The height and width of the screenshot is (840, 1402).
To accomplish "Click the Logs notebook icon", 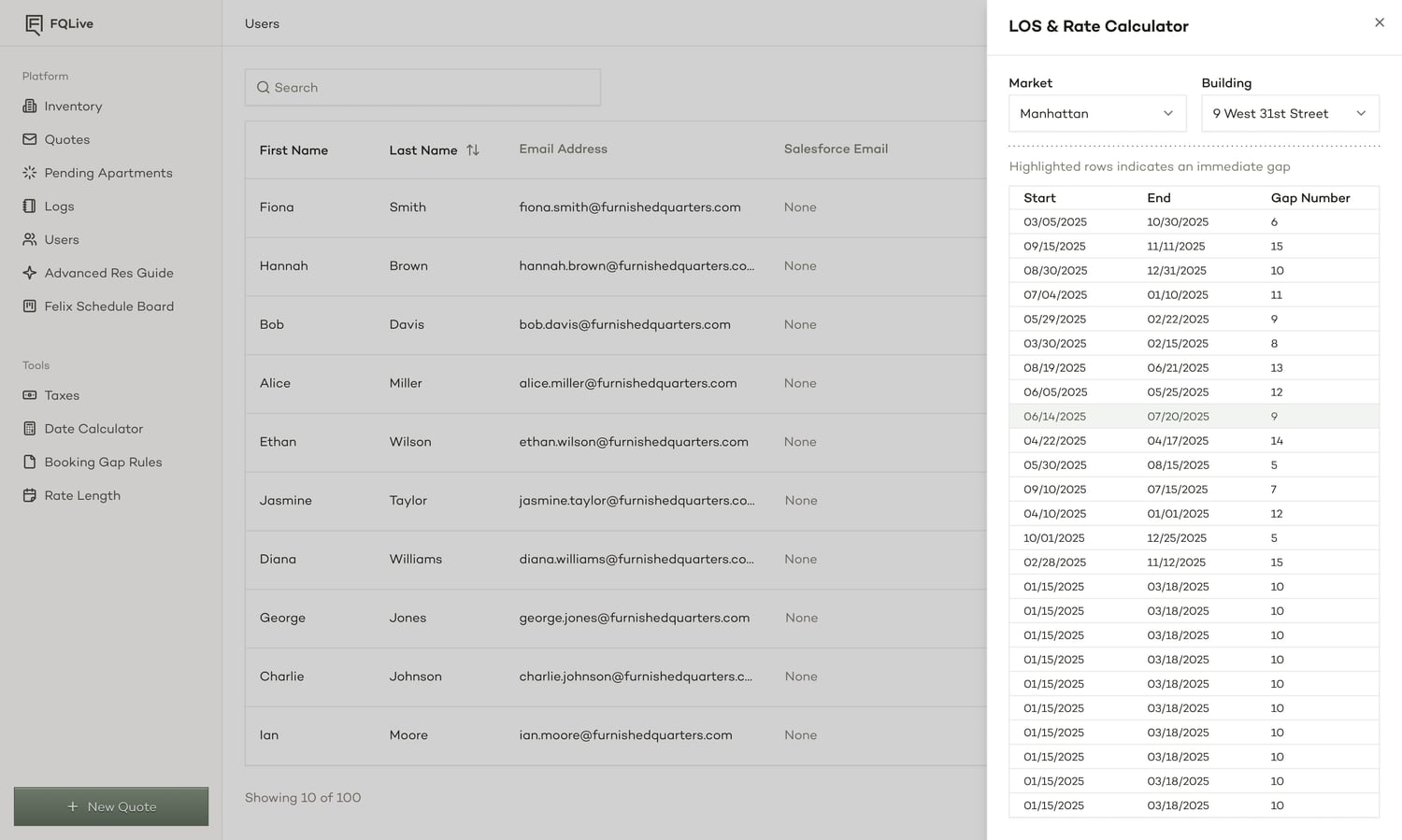I will click(30, 206).
